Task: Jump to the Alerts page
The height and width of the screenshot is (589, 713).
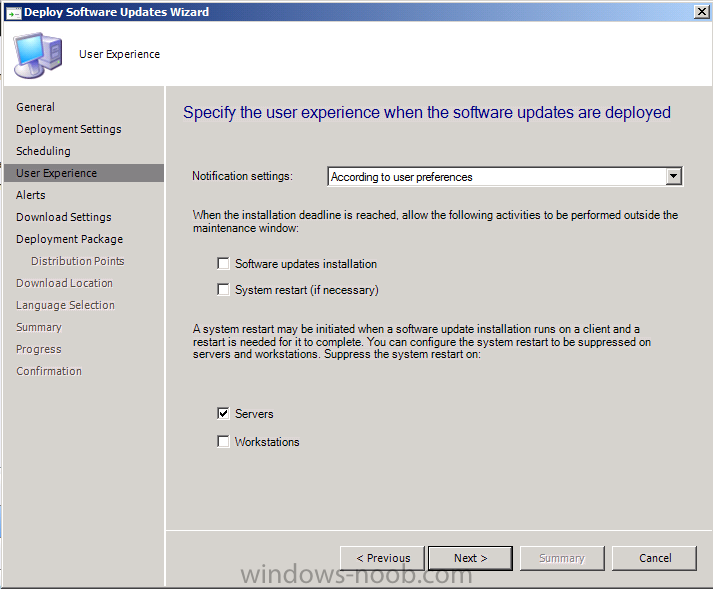Action: [x=30, y=195]
